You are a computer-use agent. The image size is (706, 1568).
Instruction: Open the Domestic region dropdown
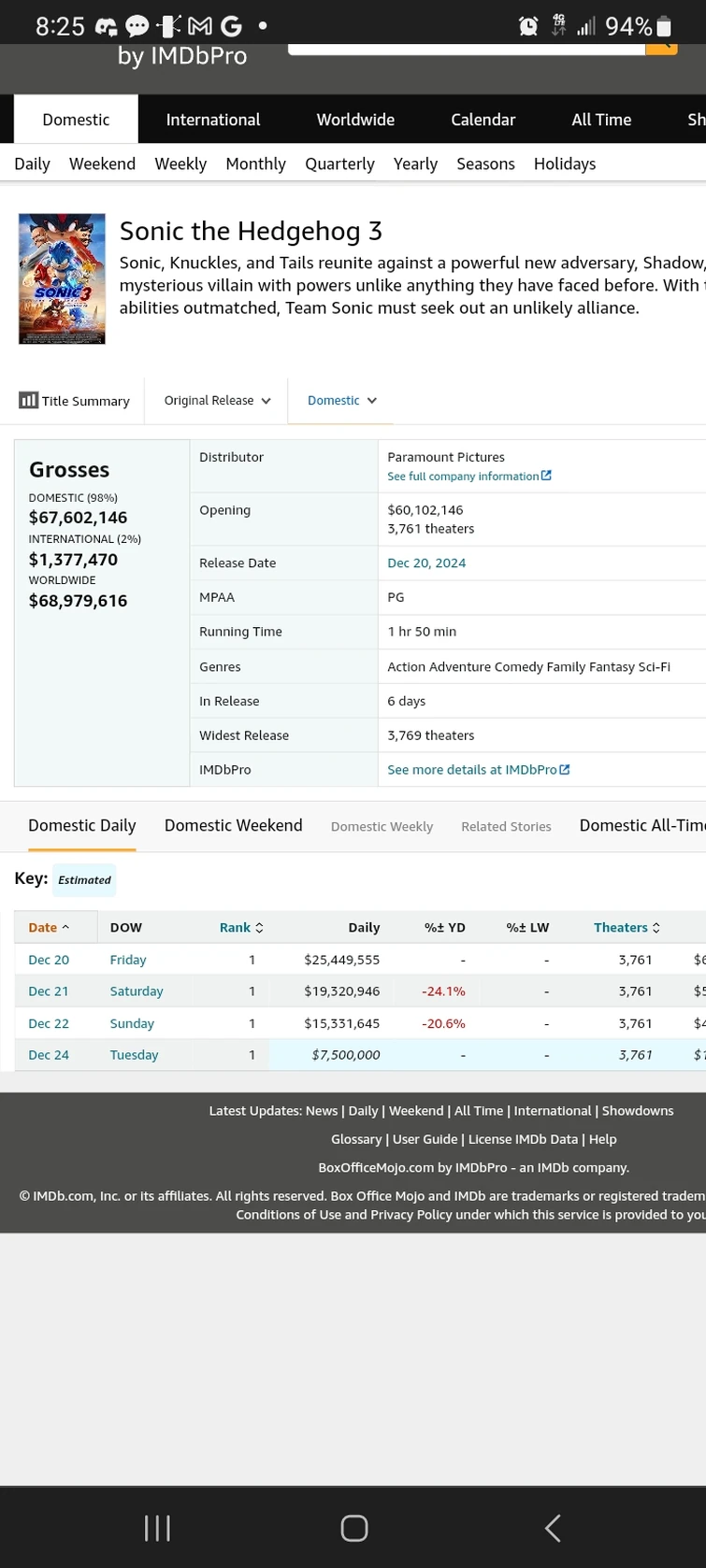pyautogui.click(x=341, y=400)
